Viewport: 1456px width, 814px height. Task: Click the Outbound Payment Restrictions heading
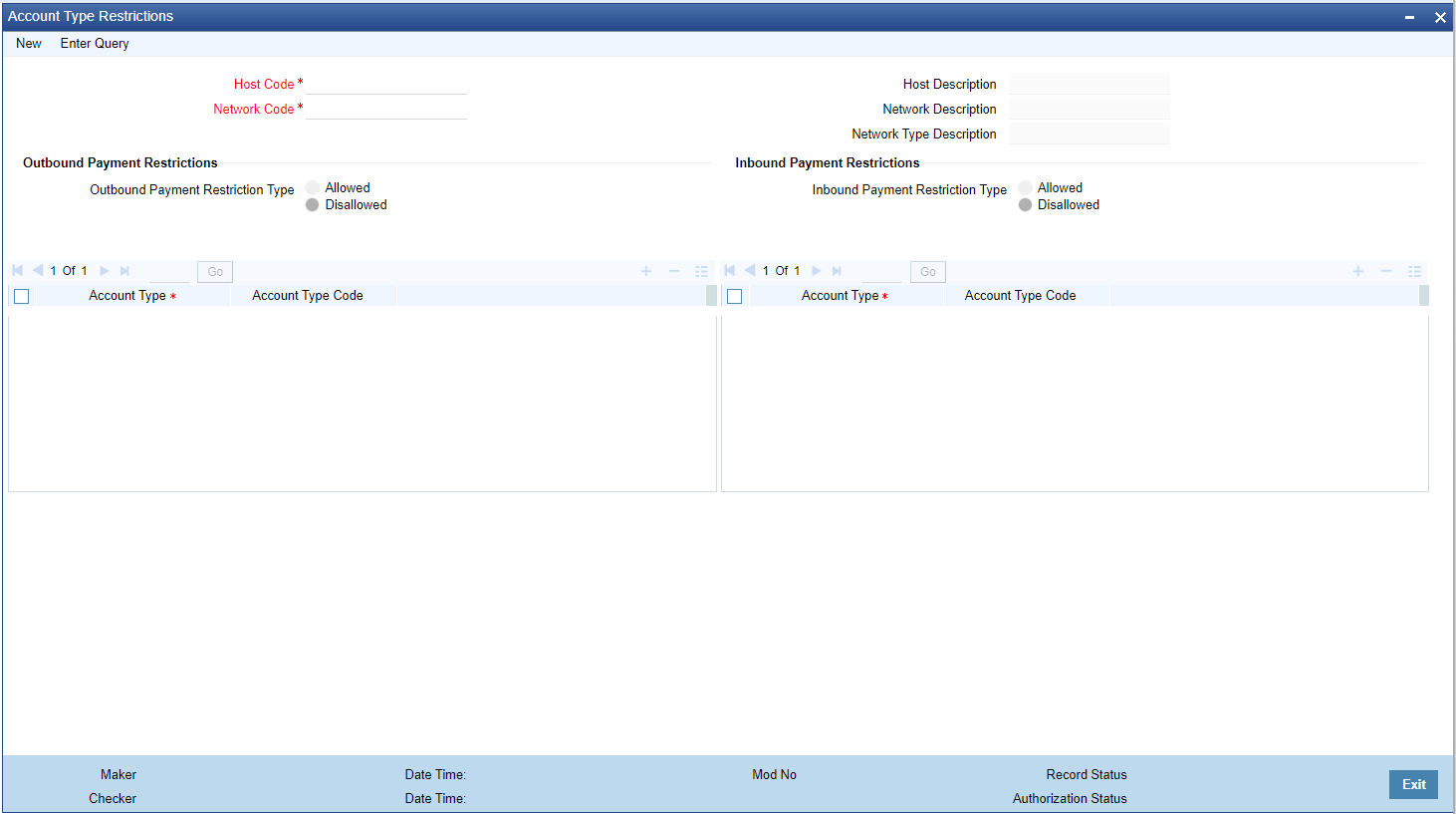pos(121,163)
